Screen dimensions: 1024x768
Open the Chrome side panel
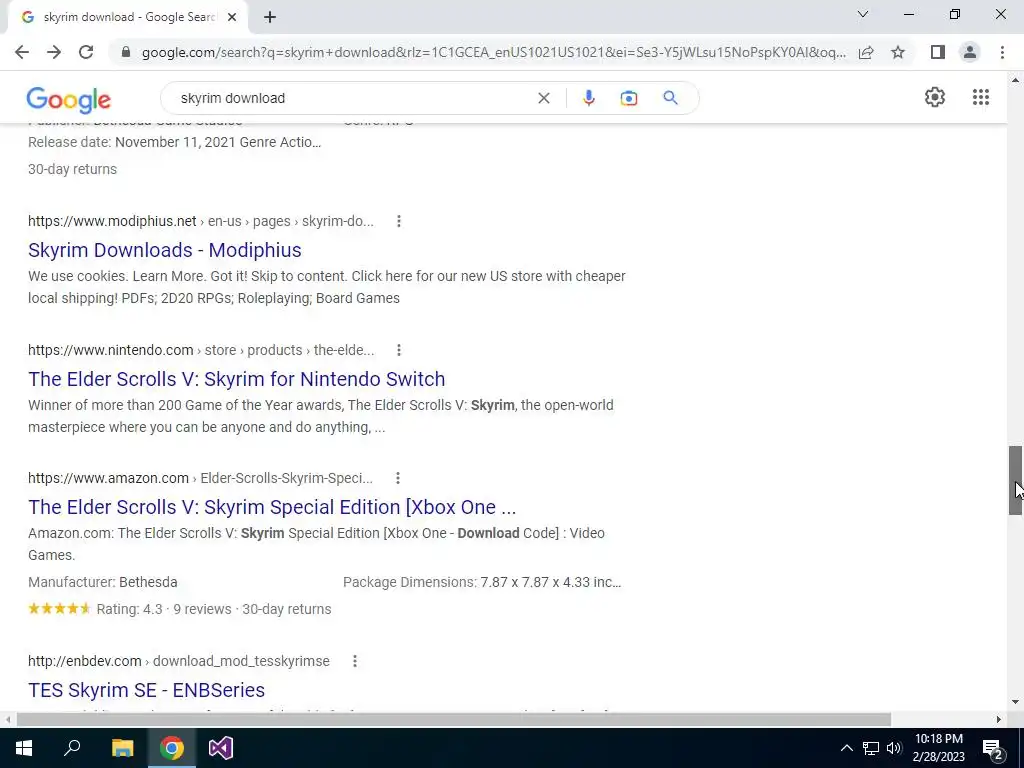click(938, 52)
